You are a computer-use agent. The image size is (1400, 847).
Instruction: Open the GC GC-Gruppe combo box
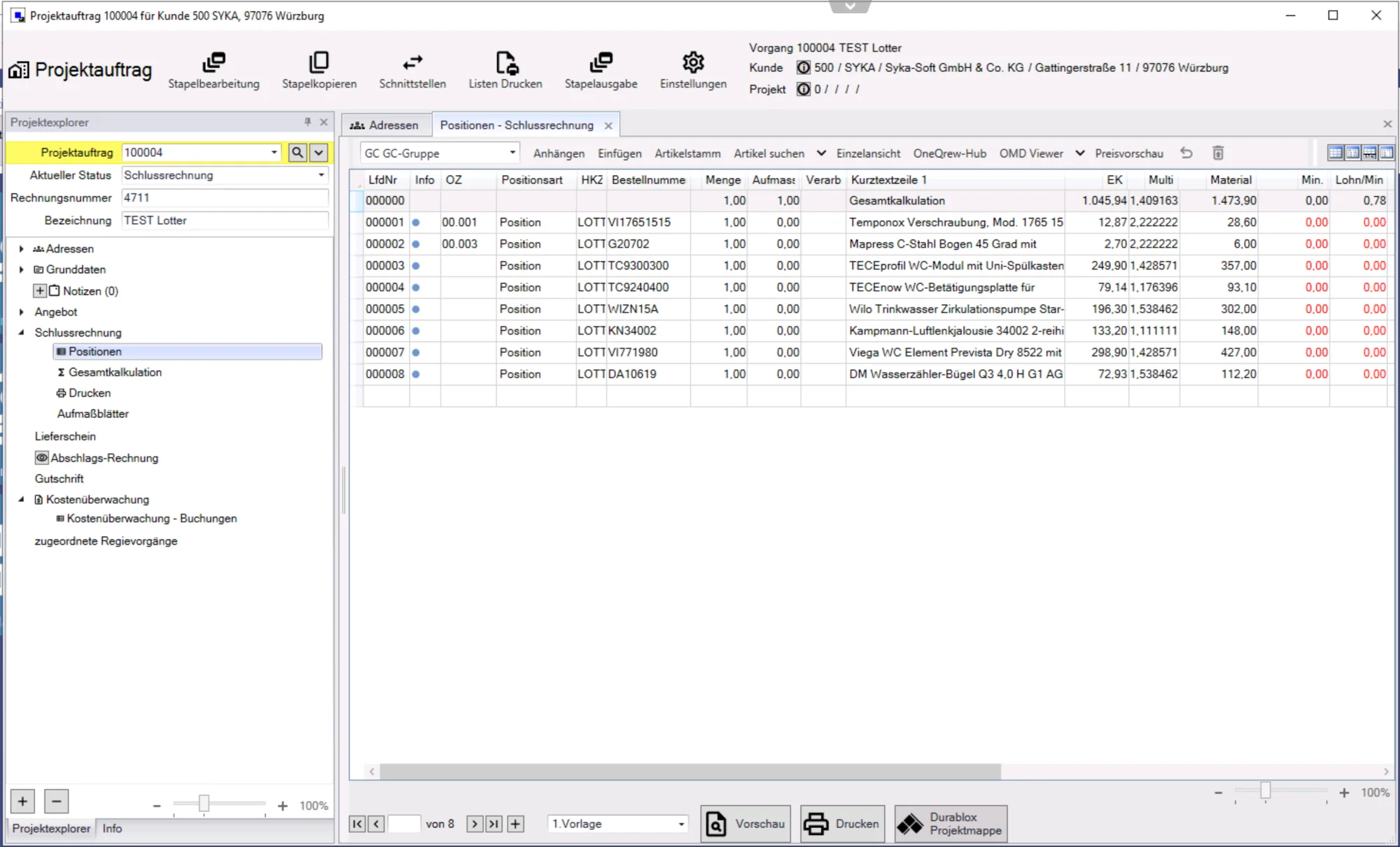coord(512,153)
